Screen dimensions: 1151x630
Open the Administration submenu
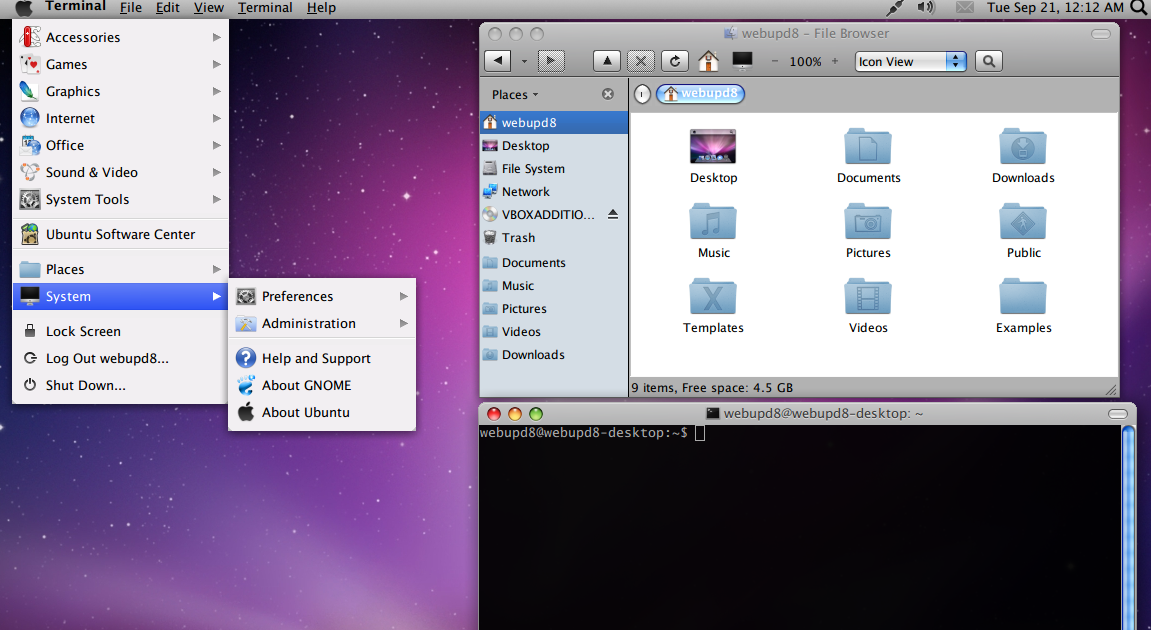[322, 323]
